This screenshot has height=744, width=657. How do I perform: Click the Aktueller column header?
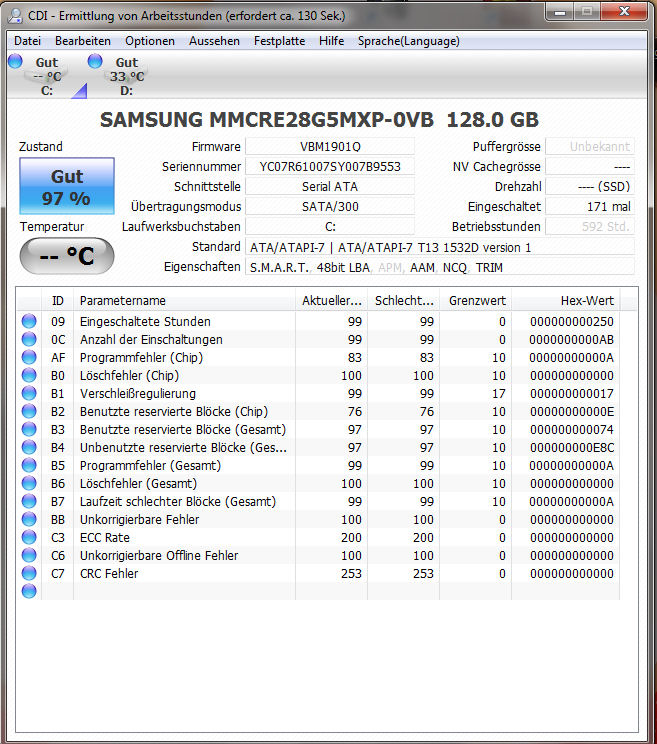click(x=332, y=301)
